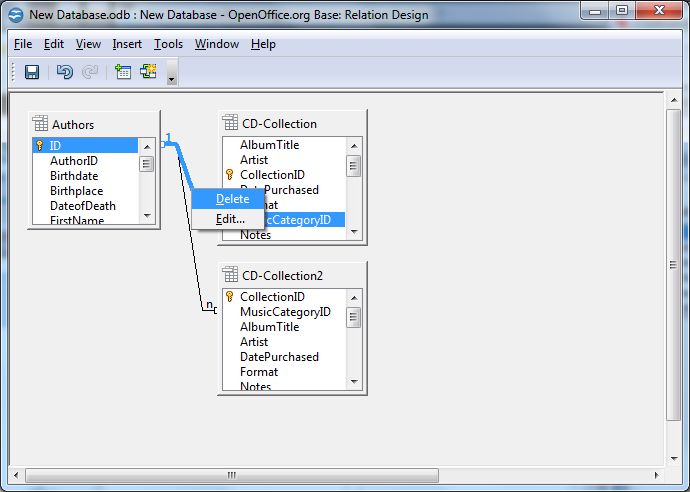Select the ID key field in Authors
This screenshot has width=690, height=492.
click(56, 145)
